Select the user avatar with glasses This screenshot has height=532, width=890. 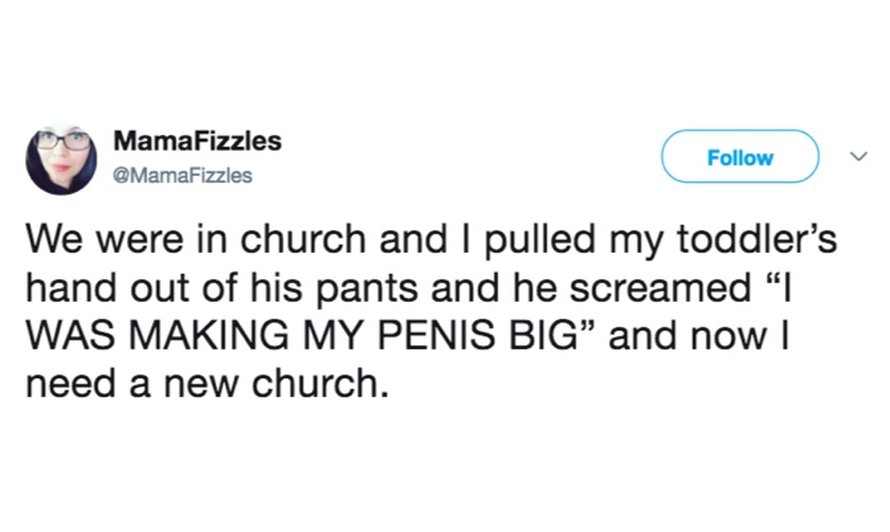61,159
